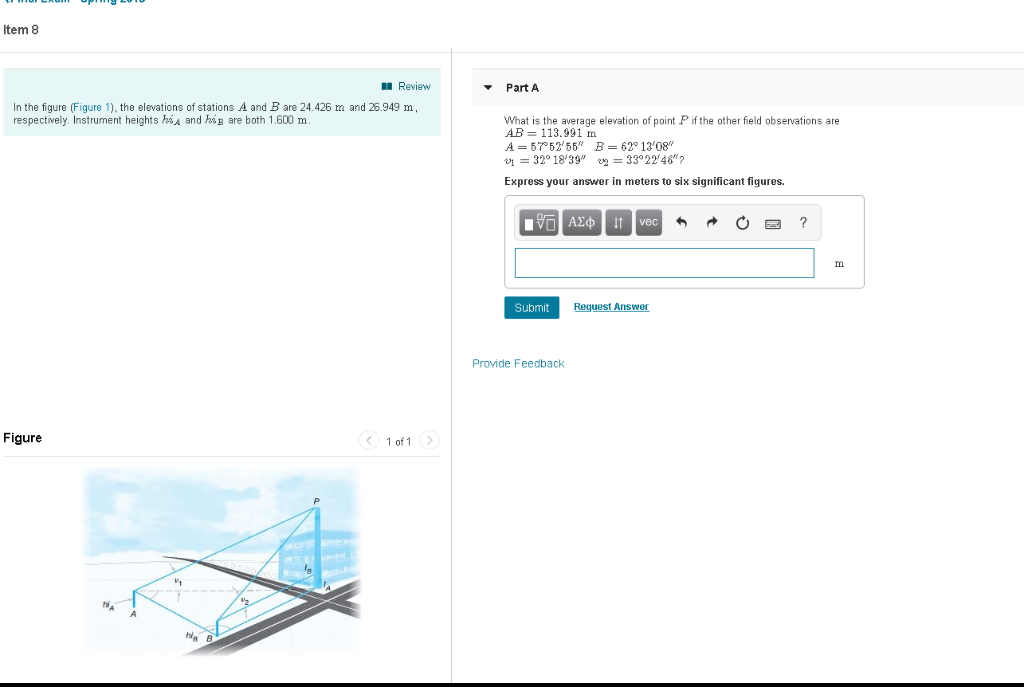
Task: Open the vec vector notation button
Action: (x=648, y=223)
